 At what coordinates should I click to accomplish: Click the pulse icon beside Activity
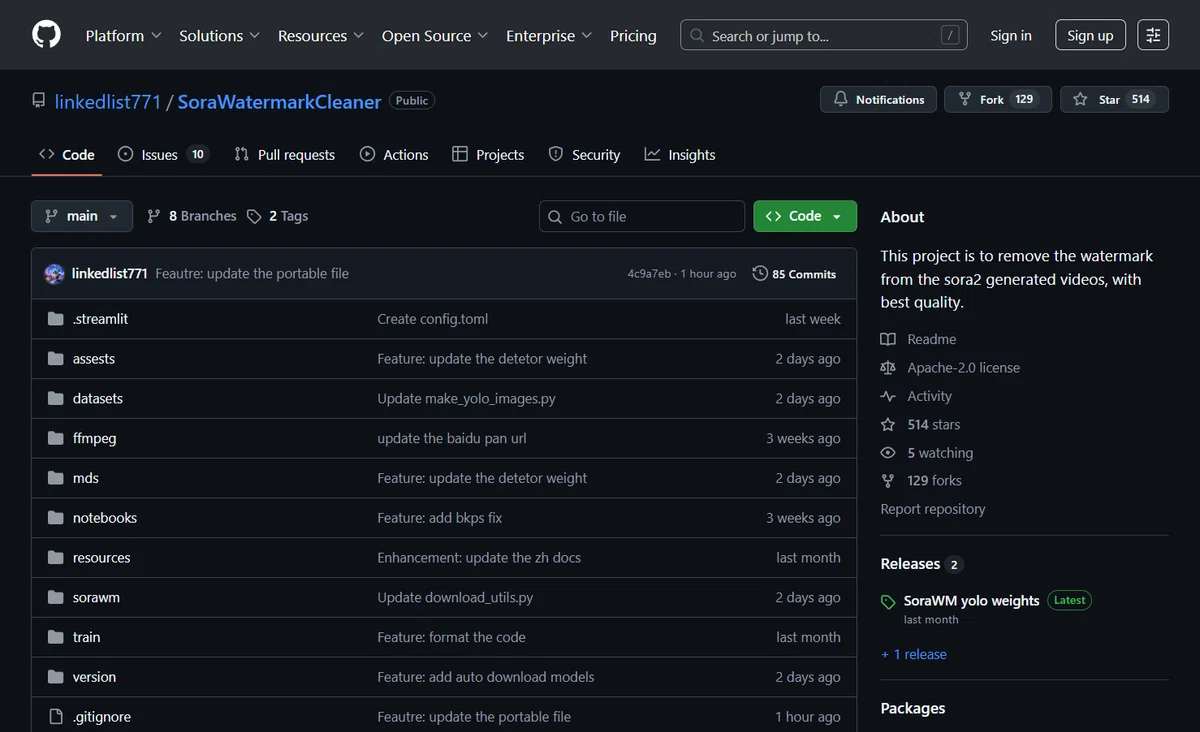[x=888, y=396]
